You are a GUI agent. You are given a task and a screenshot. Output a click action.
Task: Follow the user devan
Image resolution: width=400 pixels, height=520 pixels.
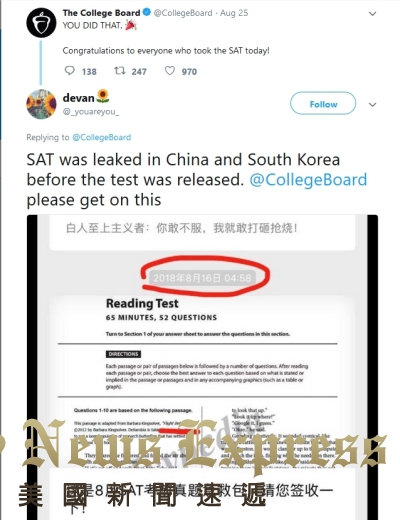pyautogui.click(x=323, y=103)
